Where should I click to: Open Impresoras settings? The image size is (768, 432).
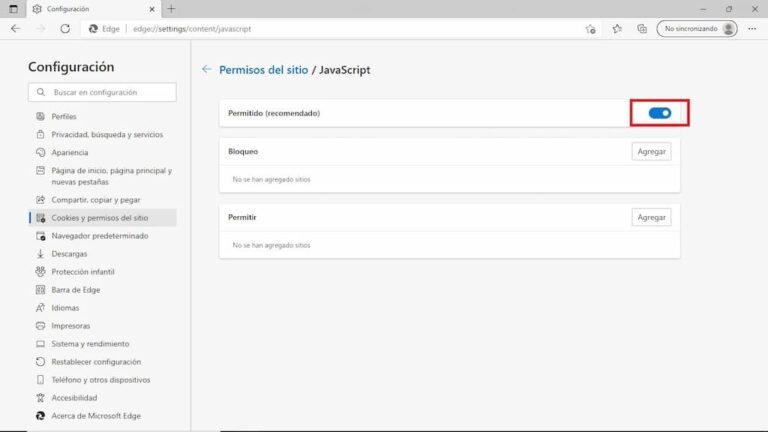tap(102, 326)
